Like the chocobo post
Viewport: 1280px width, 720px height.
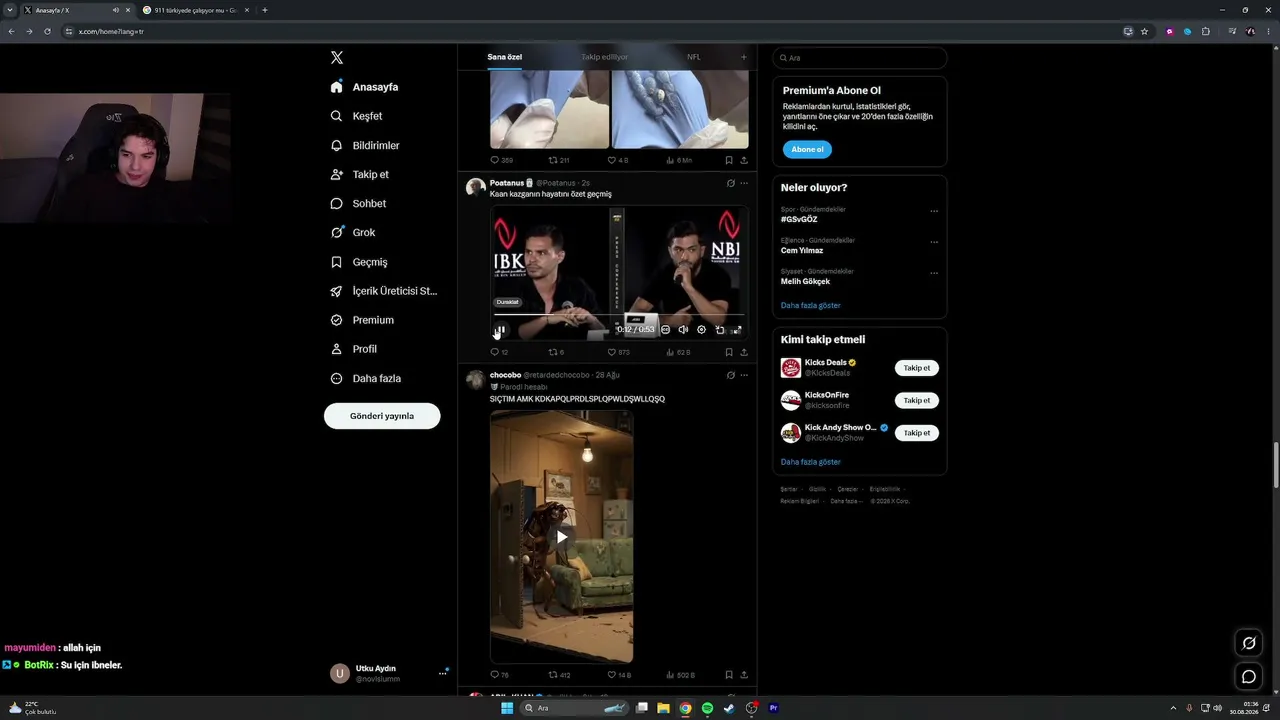pos(620,675)
